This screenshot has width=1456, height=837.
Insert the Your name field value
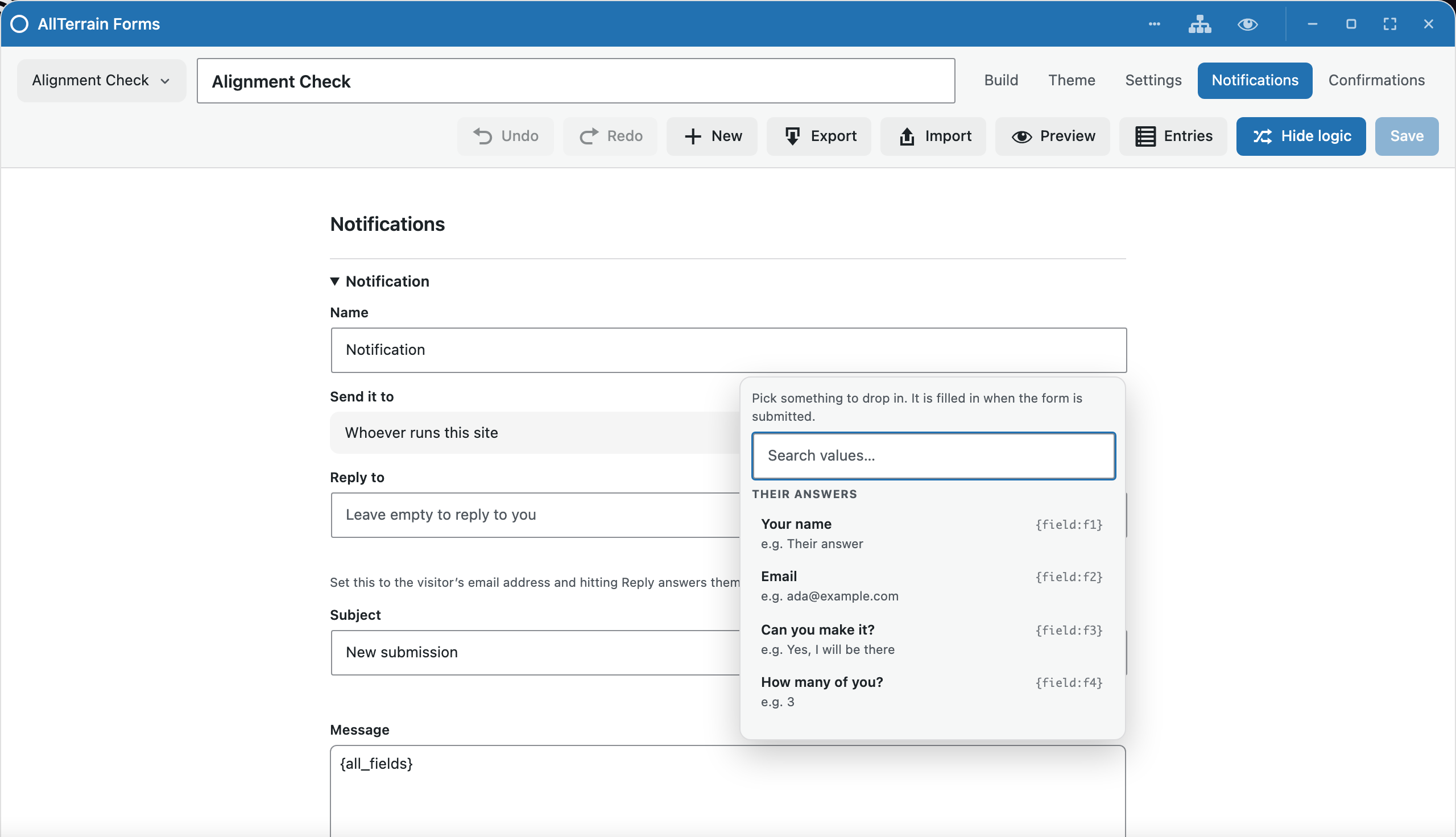(932, 533)
